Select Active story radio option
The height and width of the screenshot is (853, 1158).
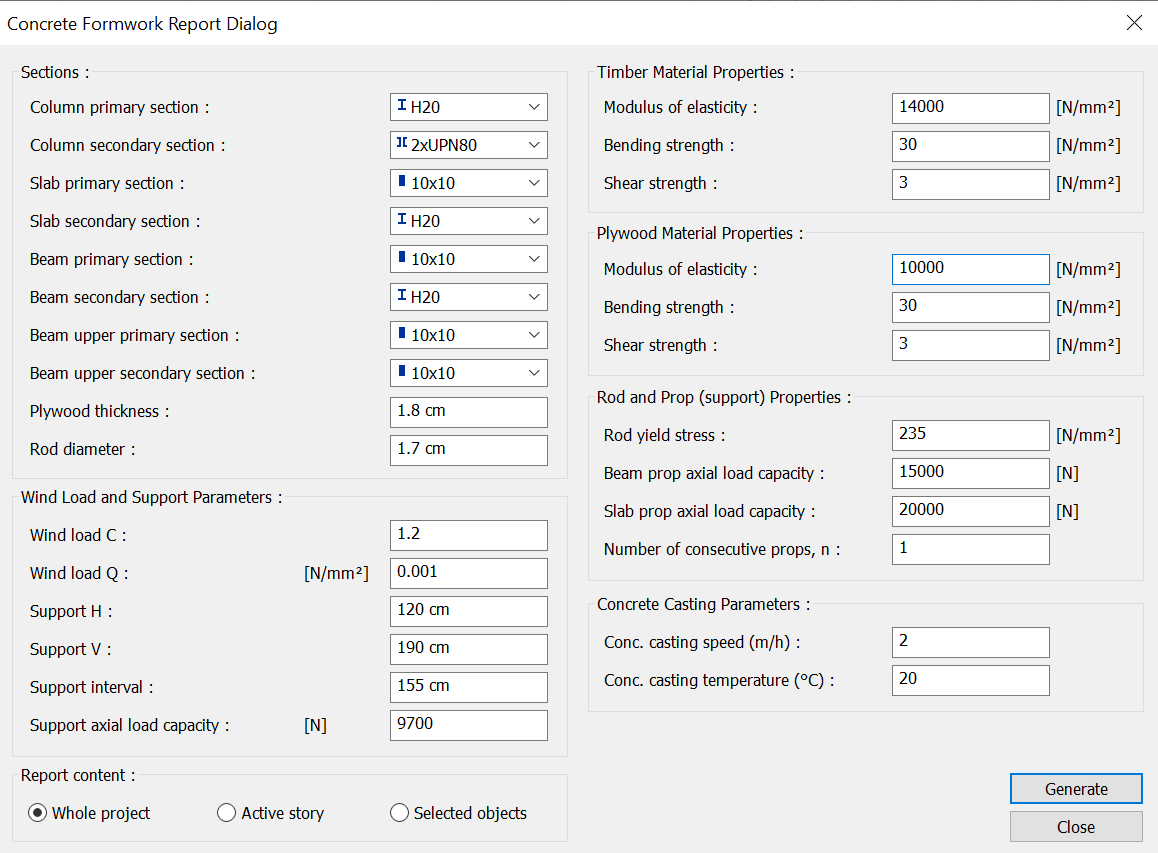(227, 813)
